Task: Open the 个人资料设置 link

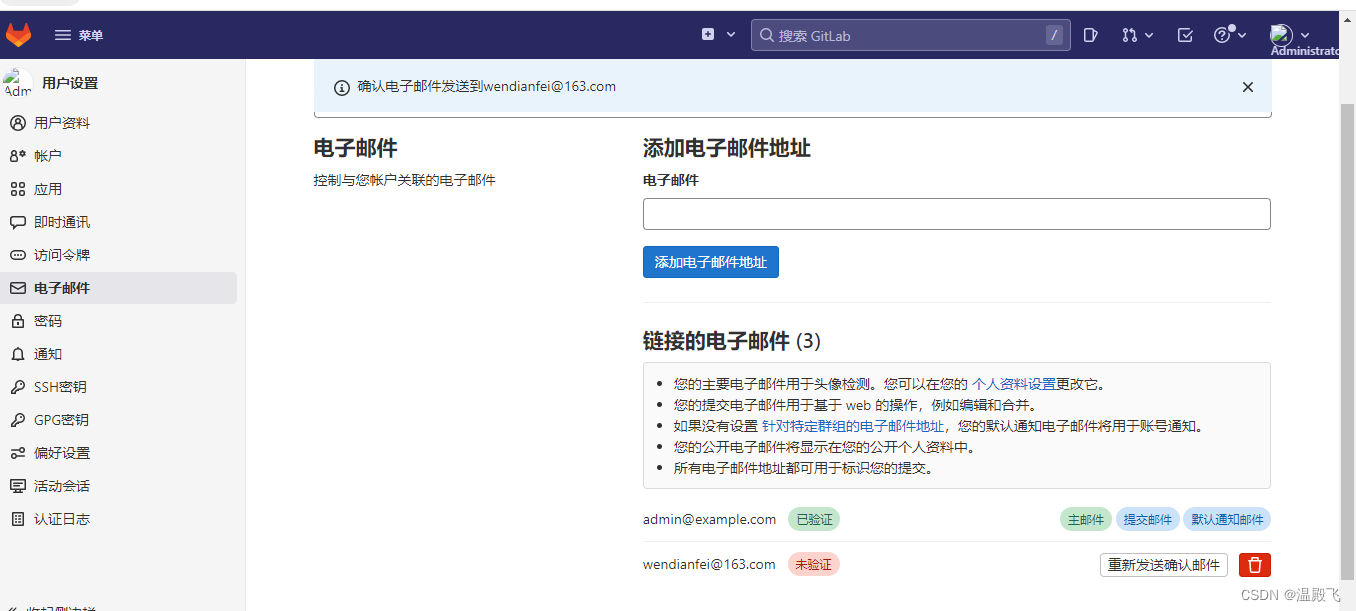Action: [1014, 384]
